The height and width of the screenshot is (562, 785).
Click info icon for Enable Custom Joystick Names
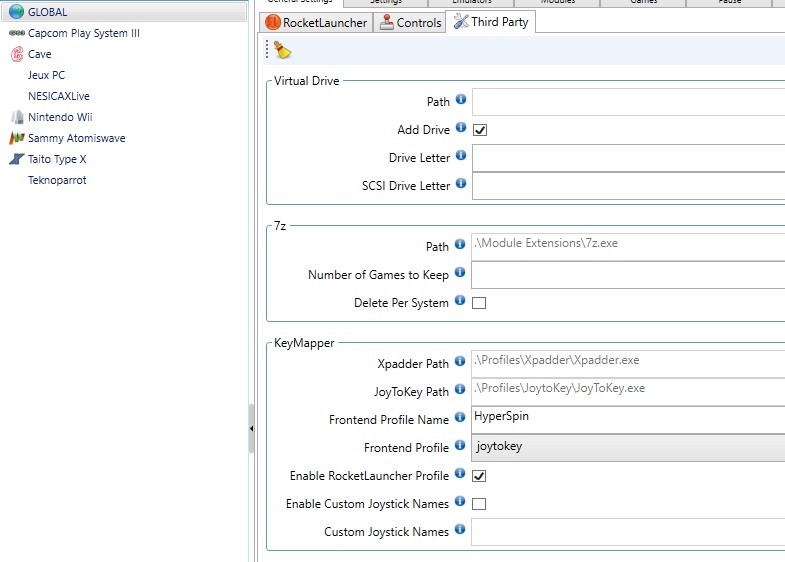(460, 501)
